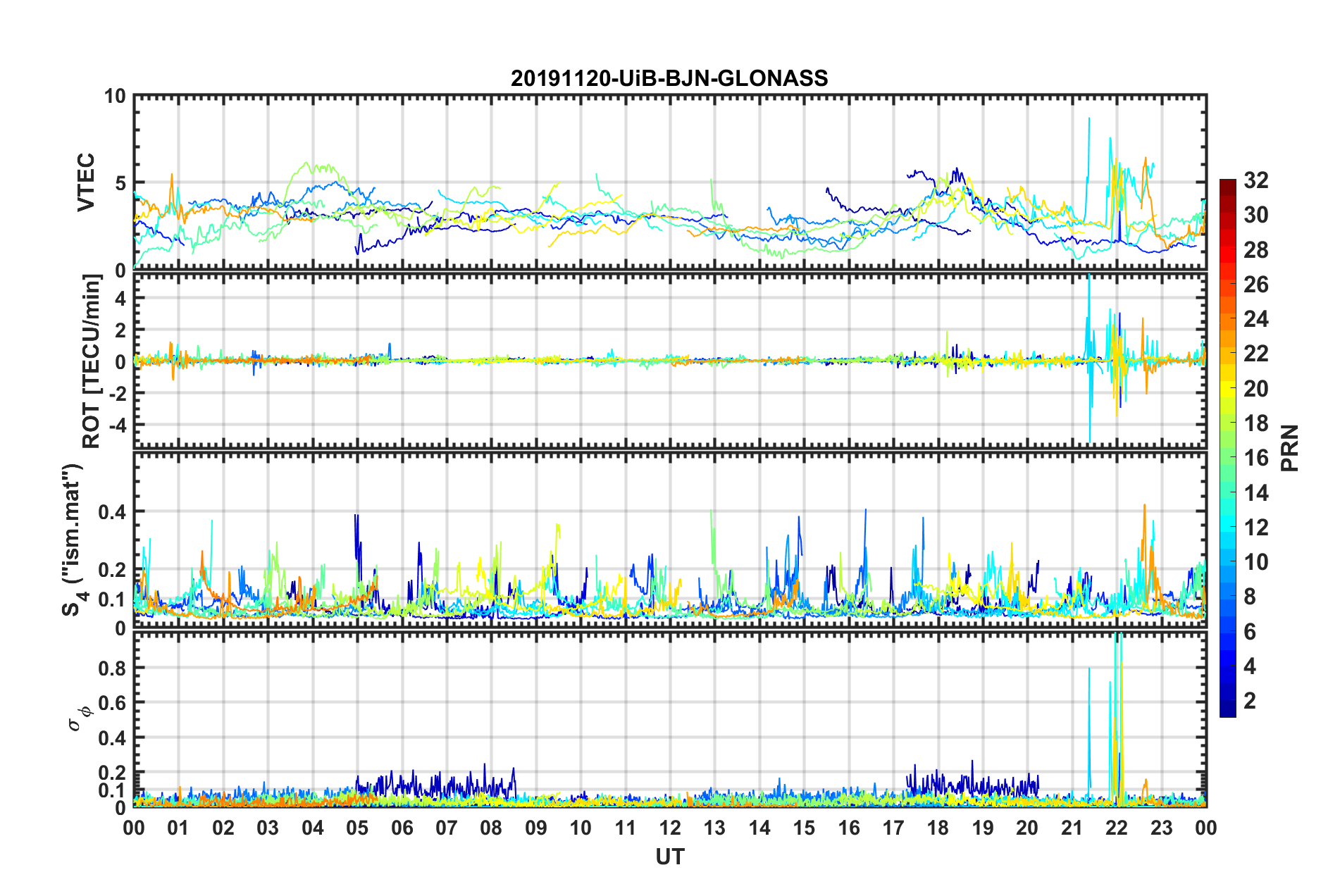Select the UT x-axis label
This screenshot has width=1340, height=896.
pos(670,857)
